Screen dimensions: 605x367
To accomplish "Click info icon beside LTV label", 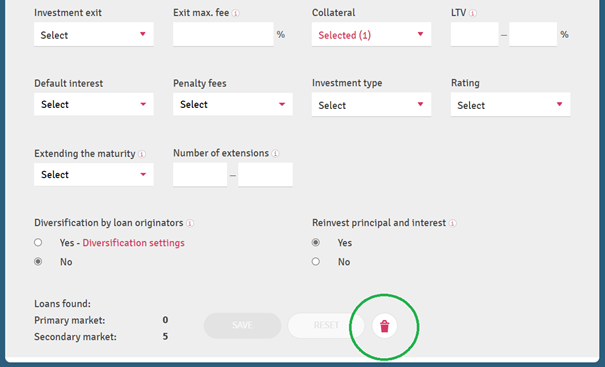I will (473, 13).
